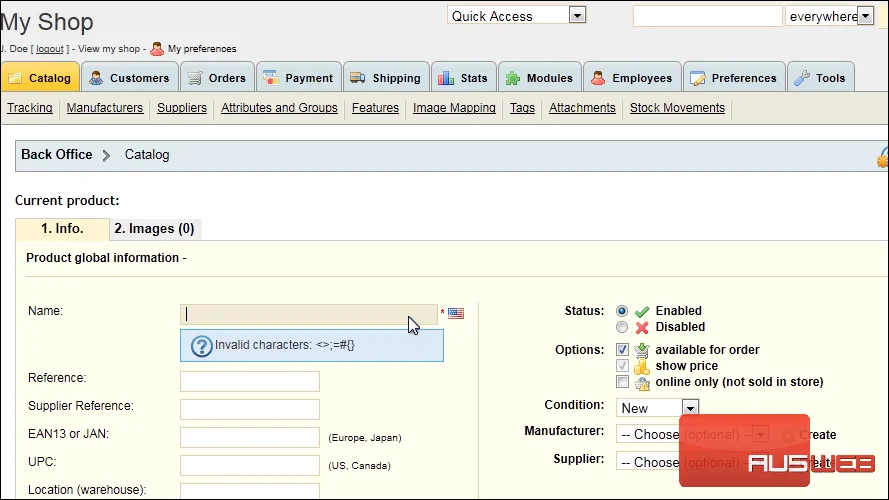Screen dimensions: 889x500
Task: Open the Features submenu link
Action: [x=375, y=108]
